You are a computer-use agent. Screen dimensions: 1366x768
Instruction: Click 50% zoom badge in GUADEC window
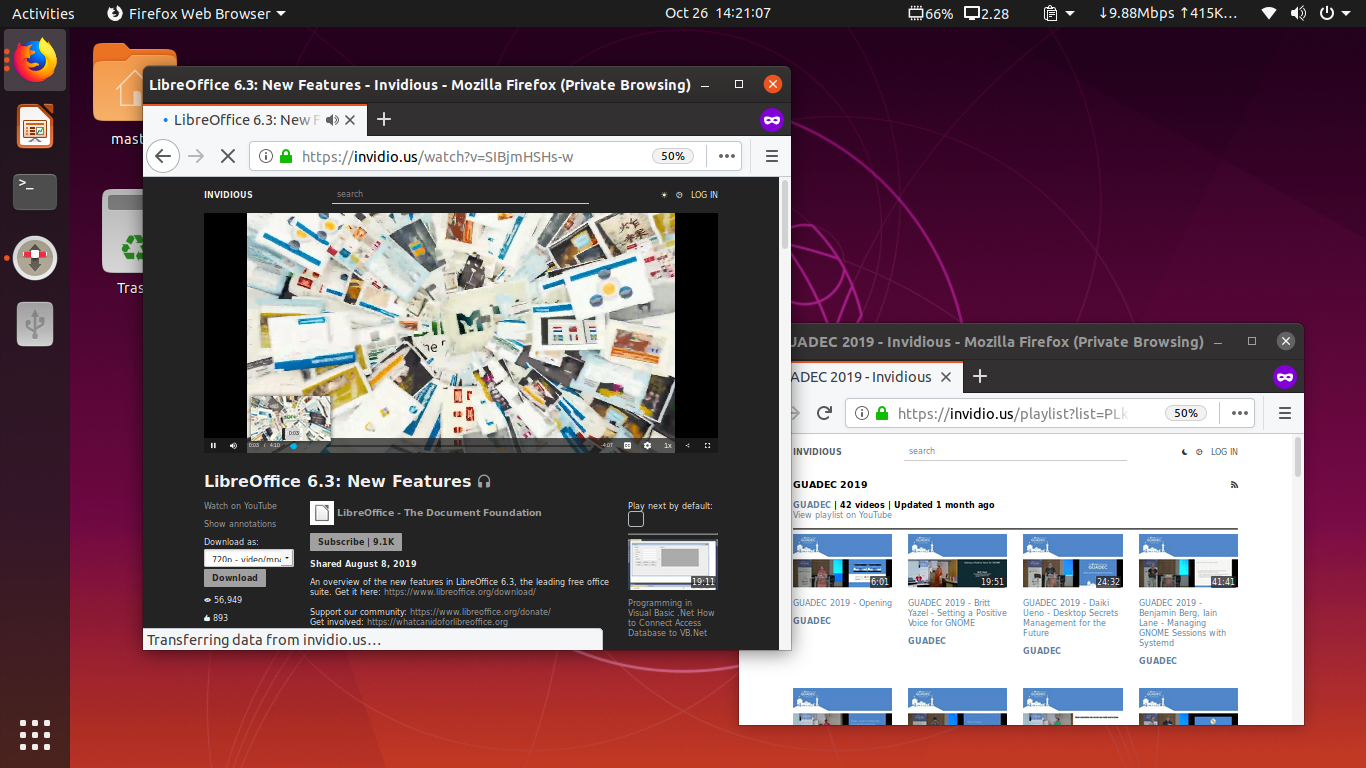pos(1186,413)
